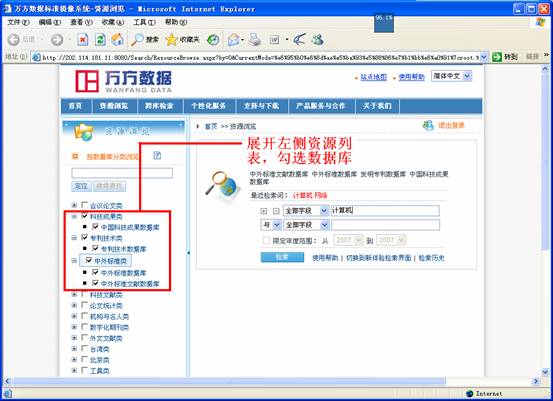Collapse the 专利技术类 tree node
The width and height of the screenshot is (553, 401).
[74, 238]
